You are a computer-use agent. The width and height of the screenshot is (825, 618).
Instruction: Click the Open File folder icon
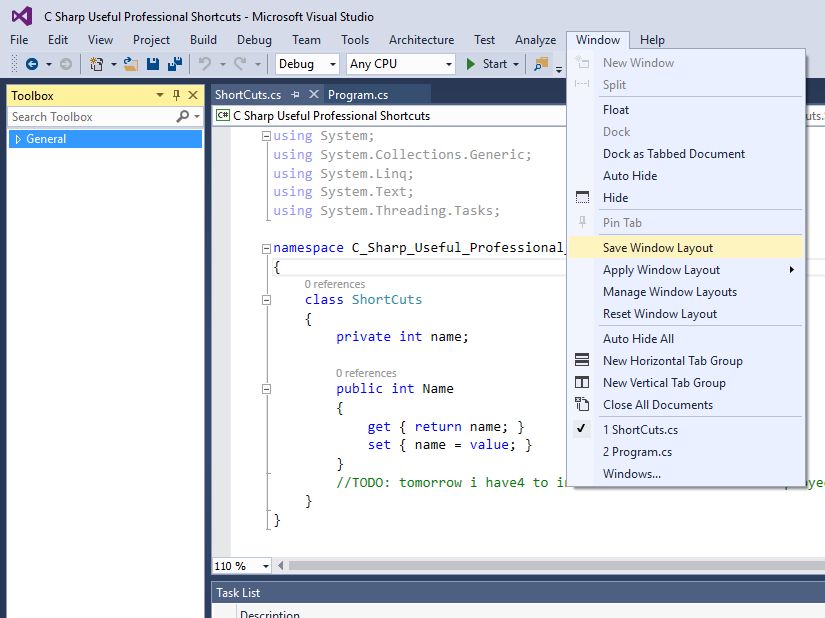(x=131, y=64)
